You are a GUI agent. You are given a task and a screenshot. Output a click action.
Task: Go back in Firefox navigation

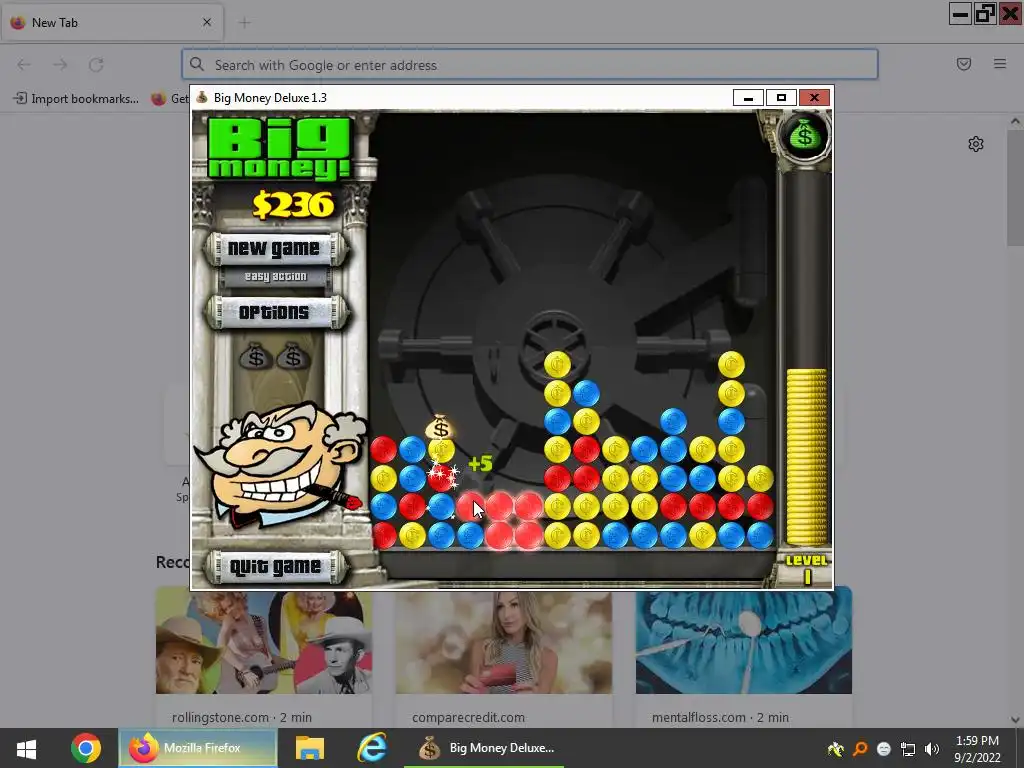pyautogui.click(x=24, y=65)
